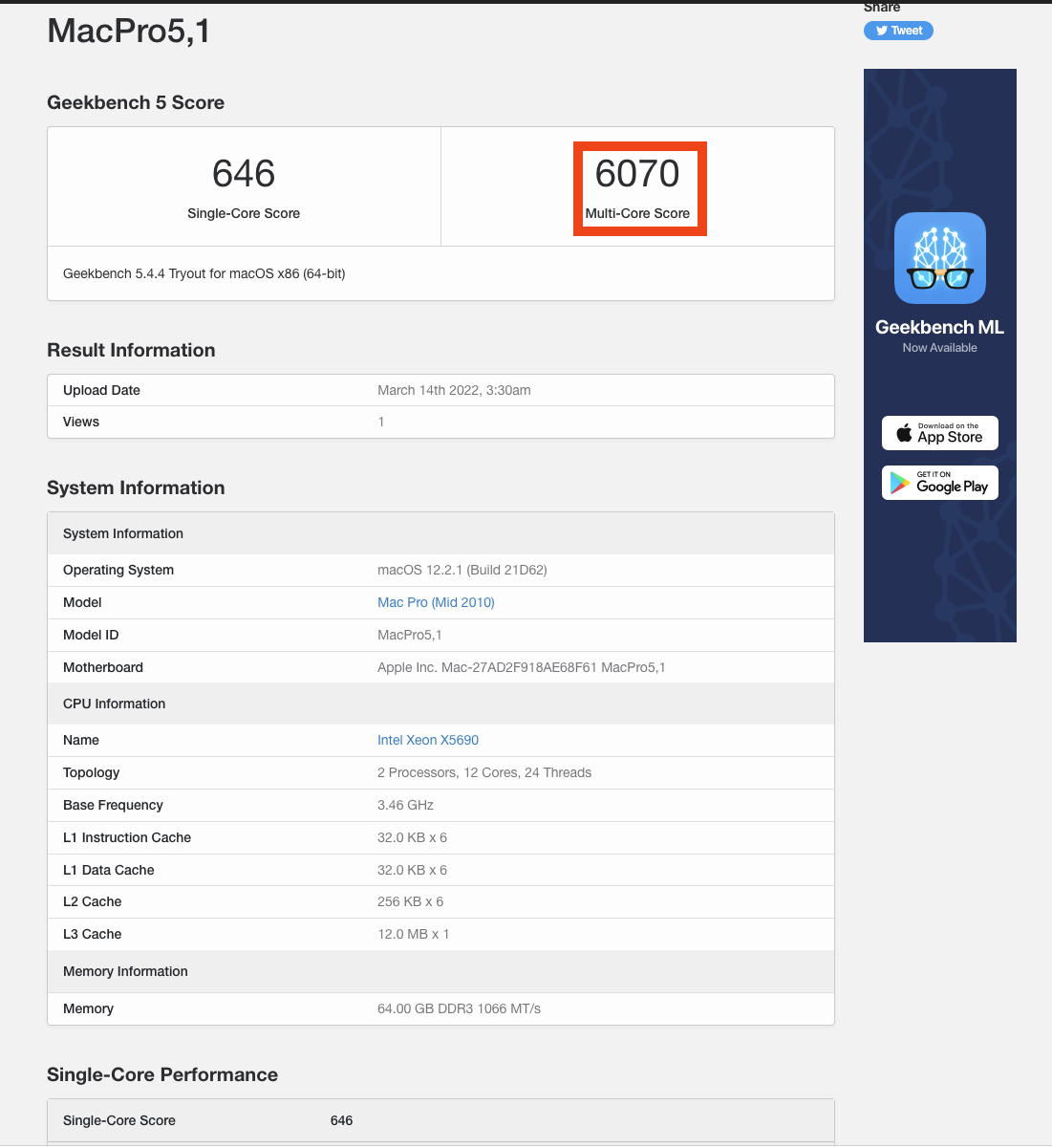Click the Apple logo on App Store badge

(x=904, y=433)
